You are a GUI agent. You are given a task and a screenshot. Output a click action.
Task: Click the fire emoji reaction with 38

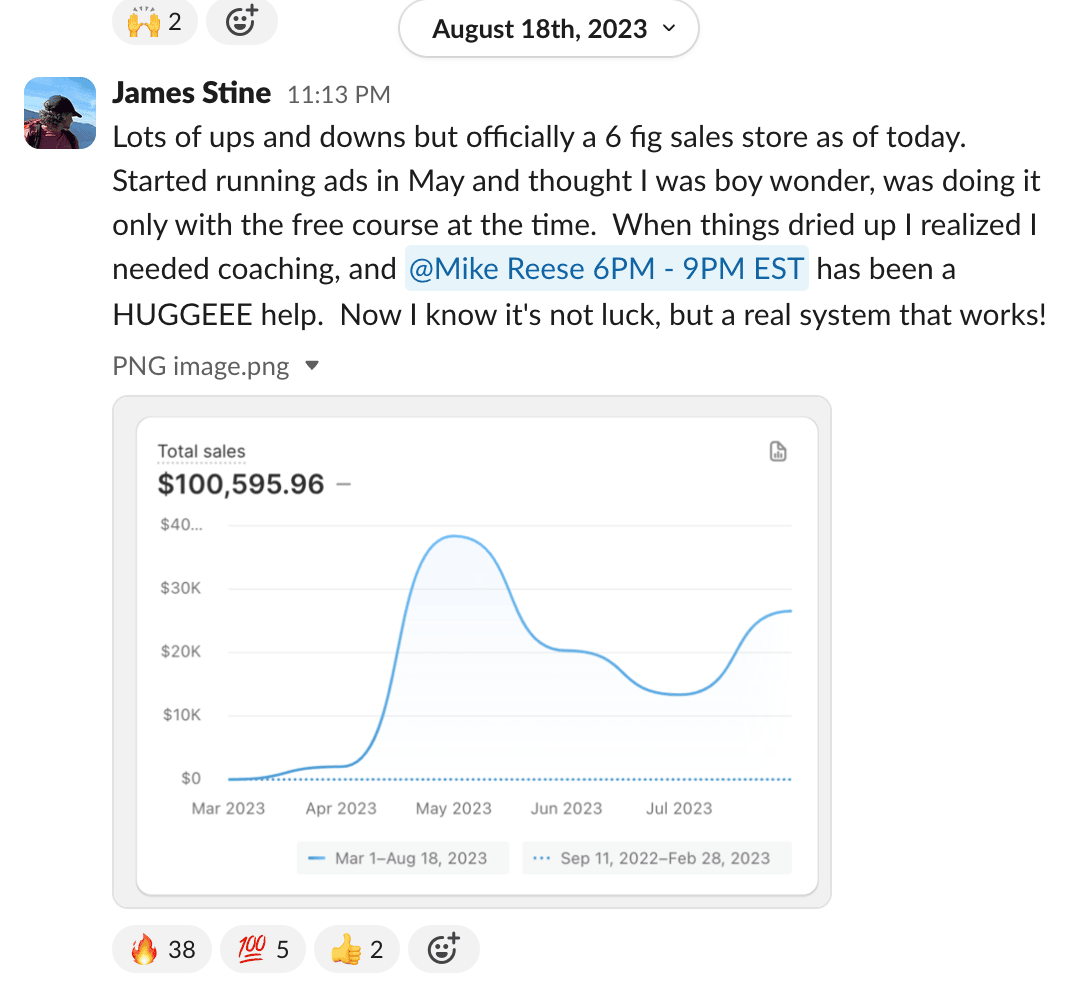click(162, 948)
